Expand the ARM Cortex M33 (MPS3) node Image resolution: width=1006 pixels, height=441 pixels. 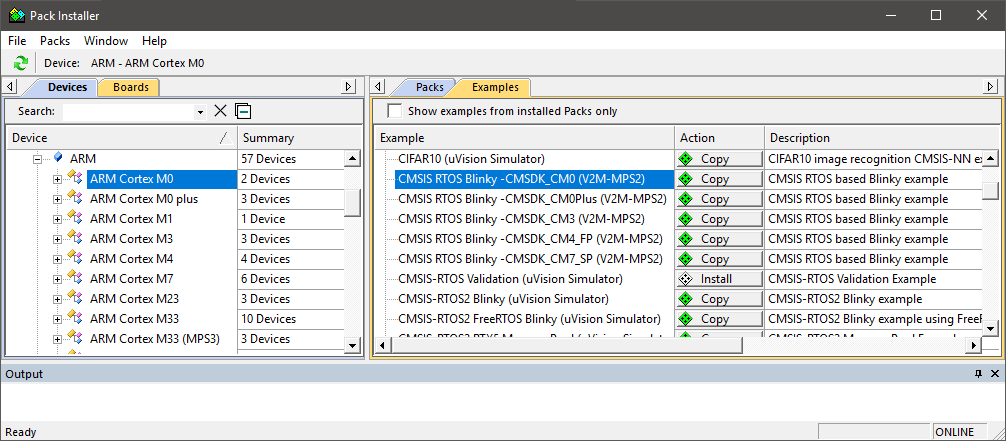pos(58,338)
